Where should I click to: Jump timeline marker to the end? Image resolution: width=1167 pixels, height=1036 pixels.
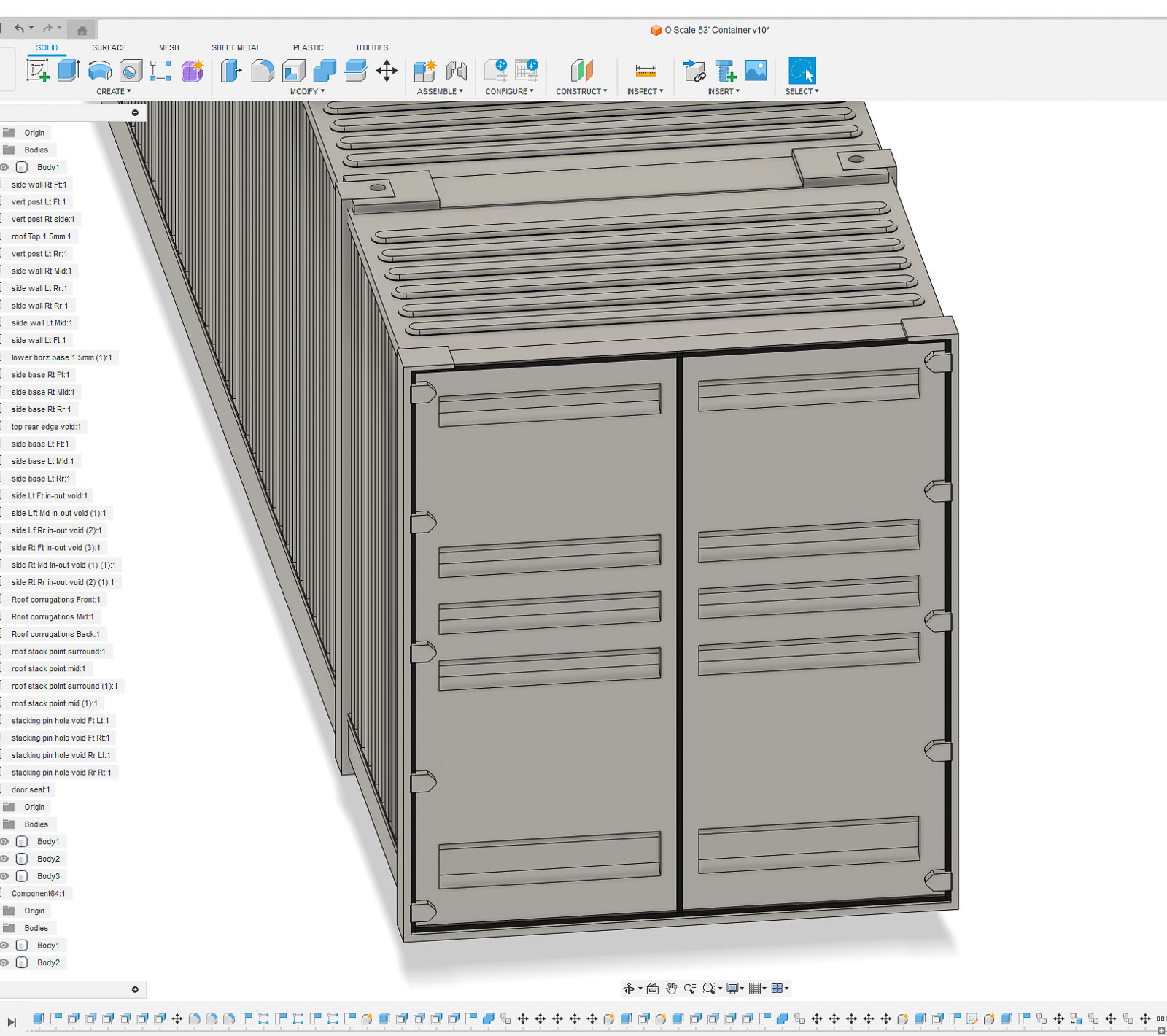[12, 1022]
